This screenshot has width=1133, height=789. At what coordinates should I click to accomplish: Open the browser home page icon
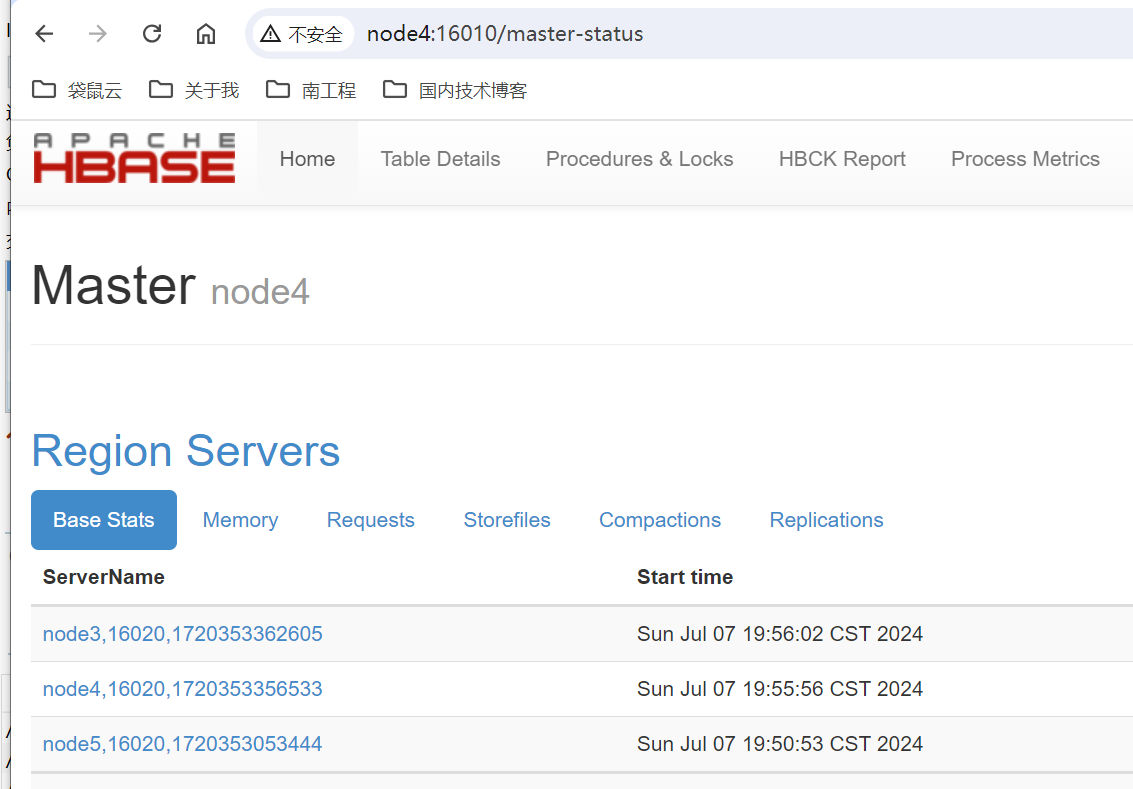tap(206, 34)
